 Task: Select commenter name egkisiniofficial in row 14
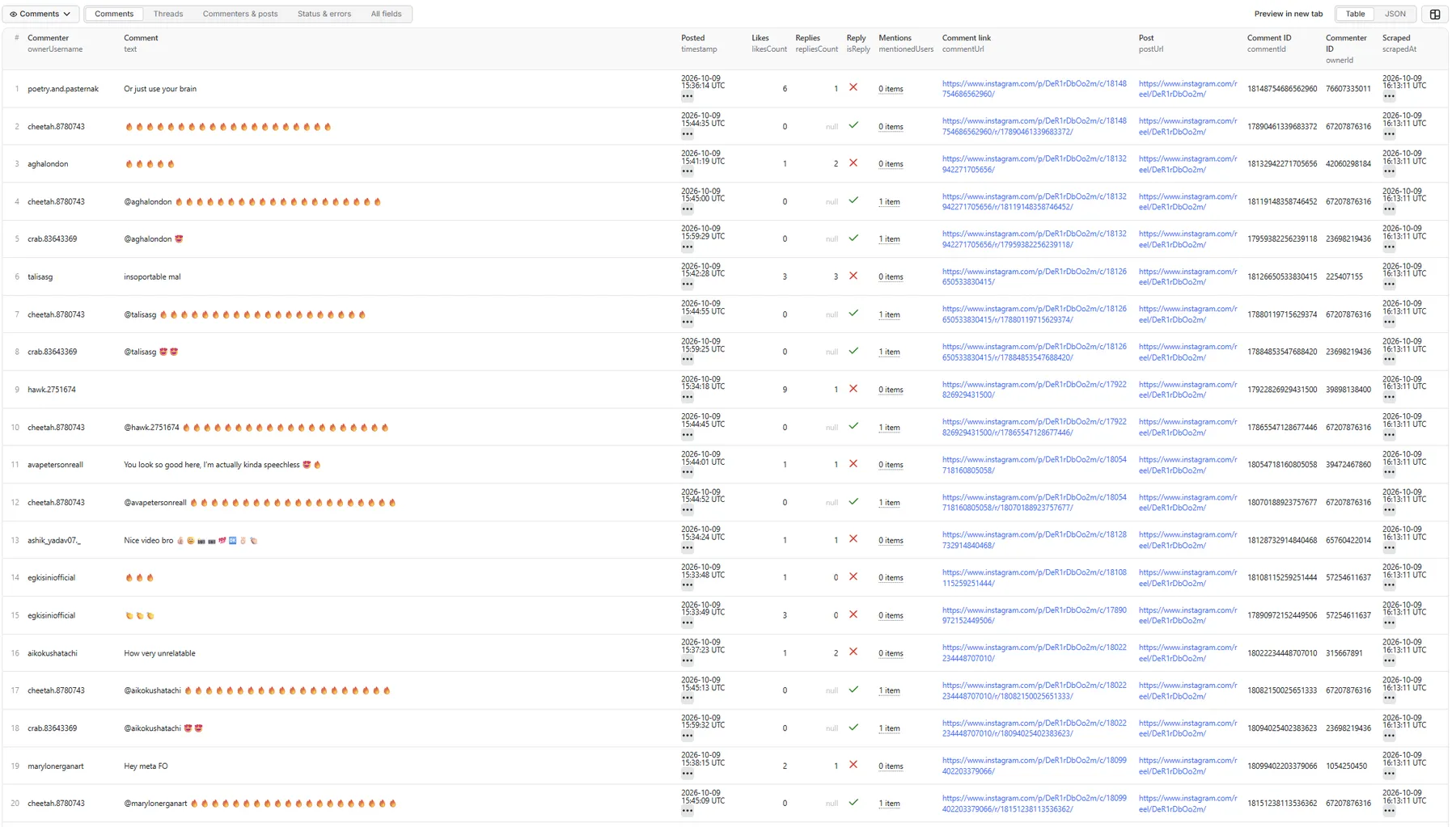pyautogui.click(x=51, y=578)
